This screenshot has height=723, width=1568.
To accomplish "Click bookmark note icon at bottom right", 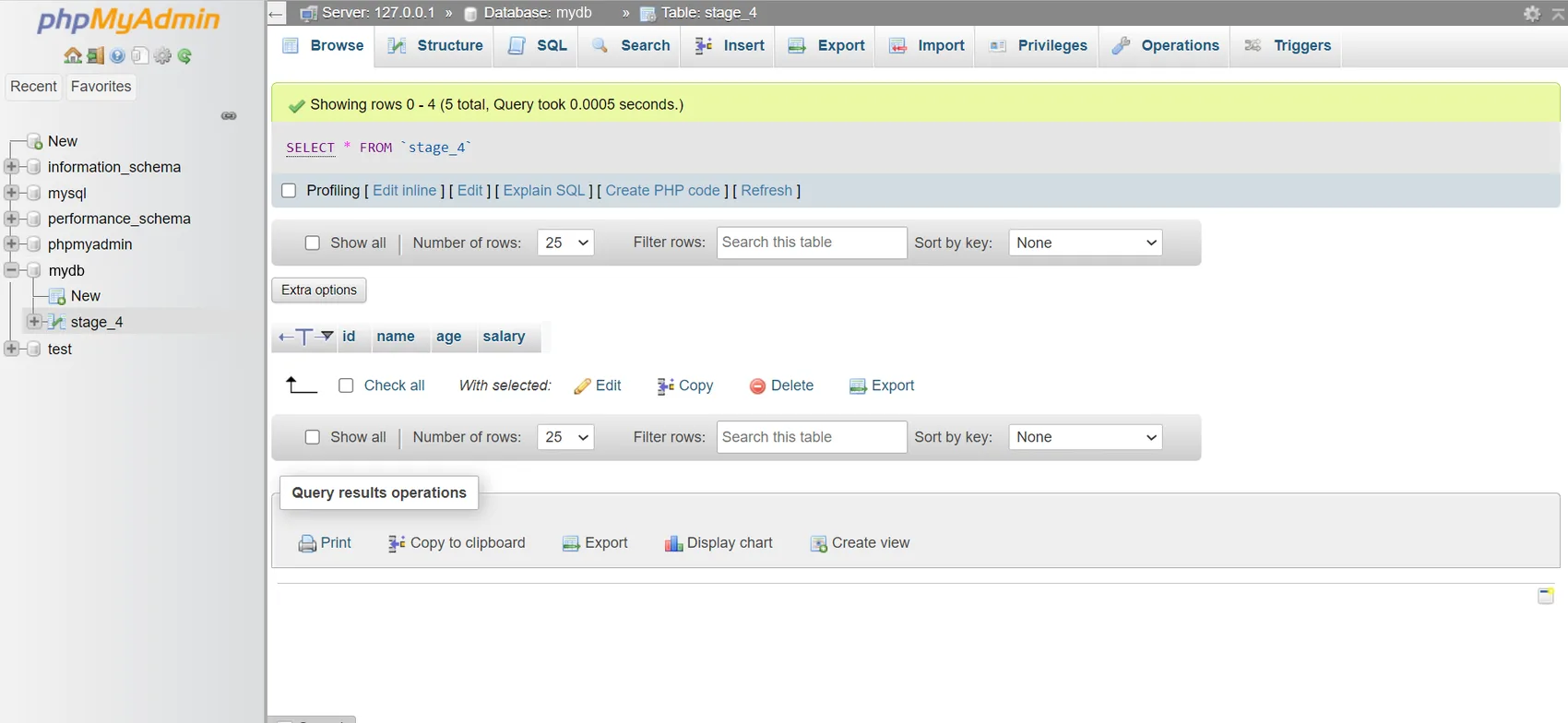I will click(1546, 596).
